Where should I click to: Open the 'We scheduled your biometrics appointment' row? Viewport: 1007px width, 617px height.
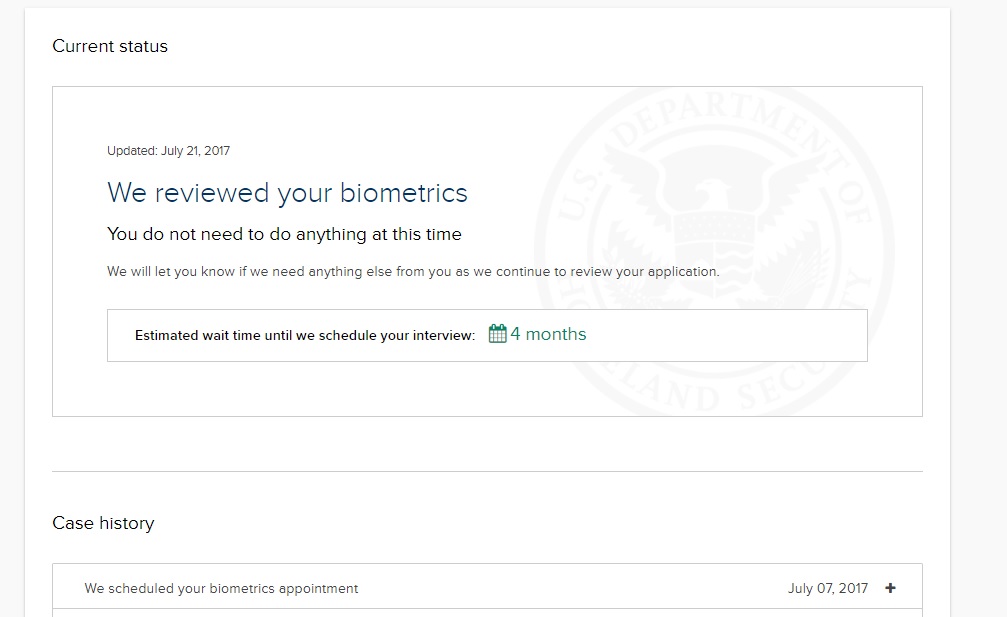click(x=487, y=587)
